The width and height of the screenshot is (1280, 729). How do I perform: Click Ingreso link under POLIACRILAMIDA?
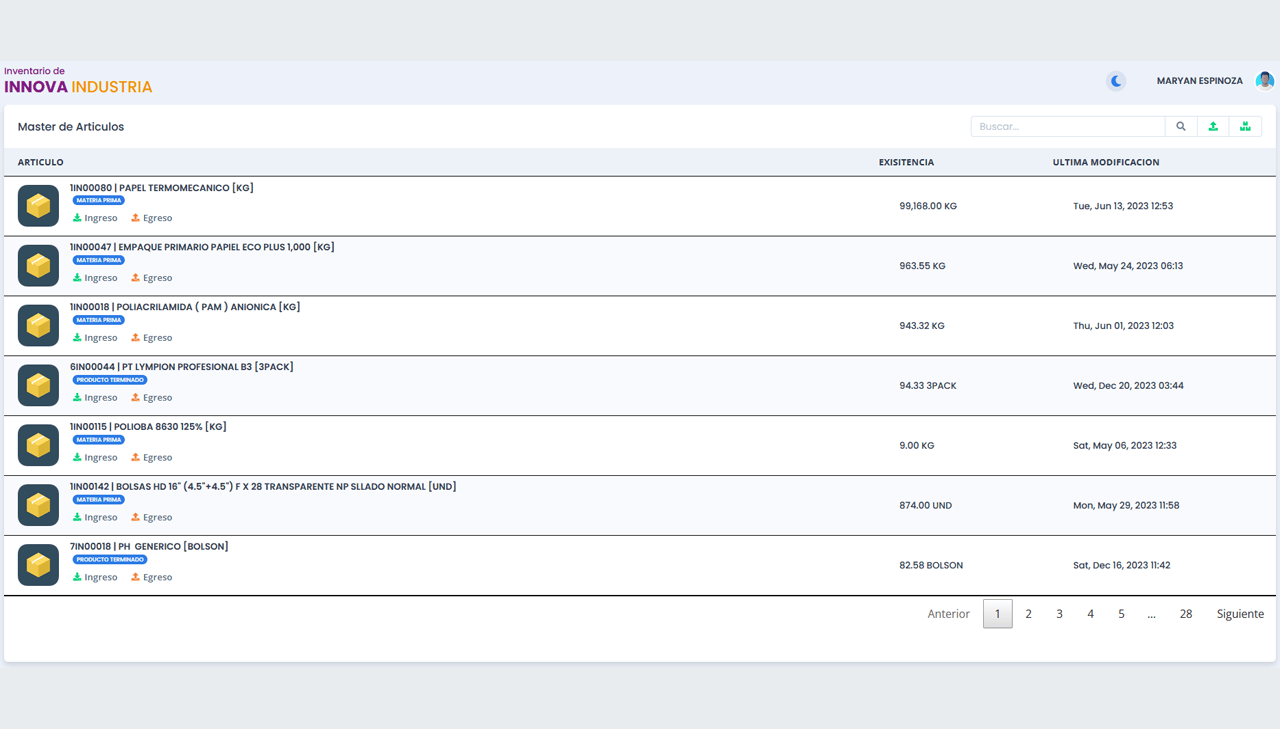[95, 337]
